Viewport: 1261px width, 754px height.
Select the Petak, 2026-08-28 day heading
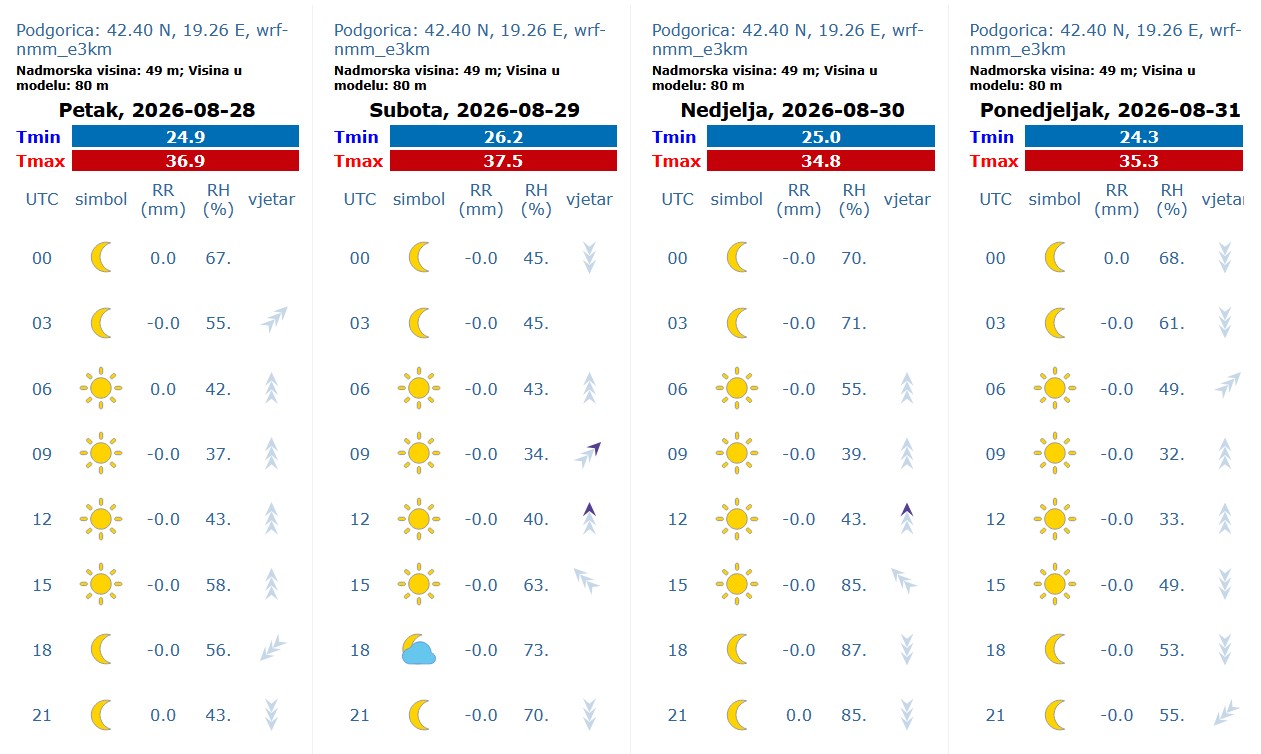click(157, 110)
